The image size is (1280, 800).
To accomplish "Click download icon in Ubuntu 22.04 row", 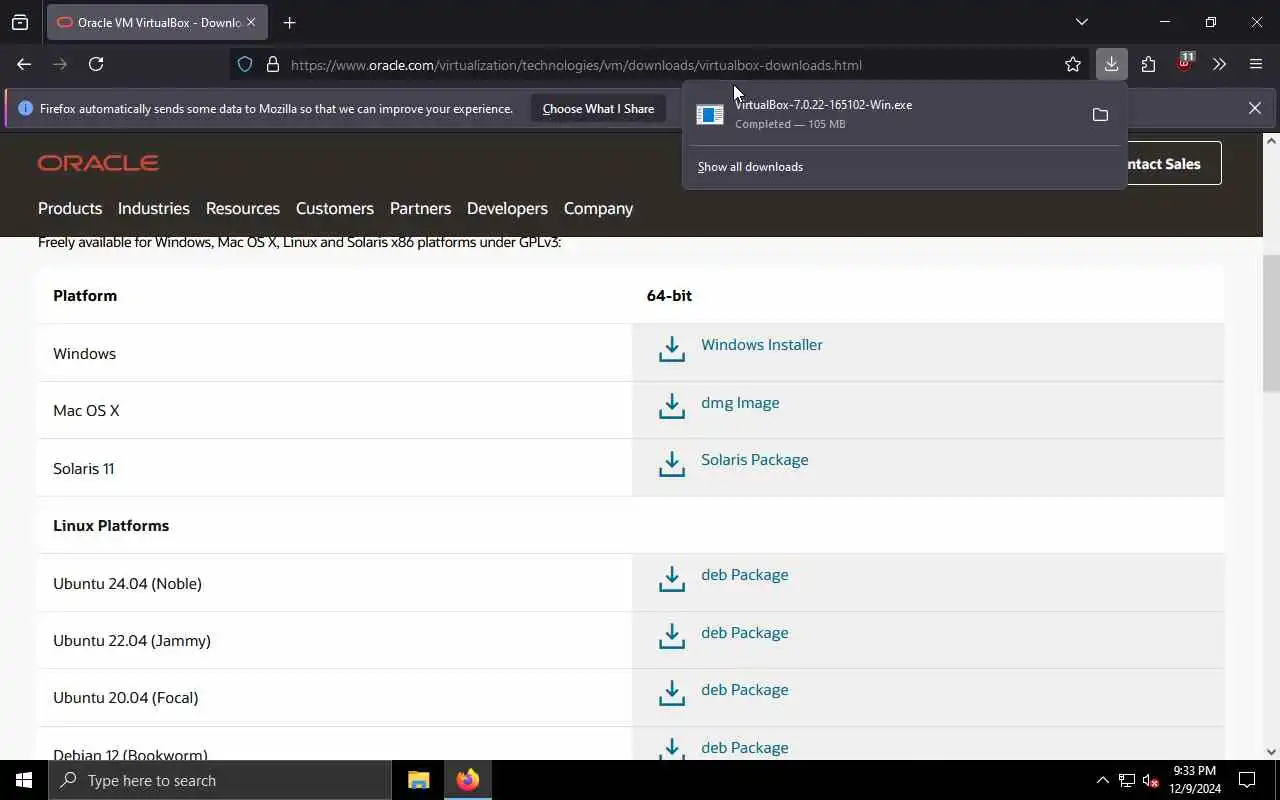I will pyautogui.click(x=672, y=636).
